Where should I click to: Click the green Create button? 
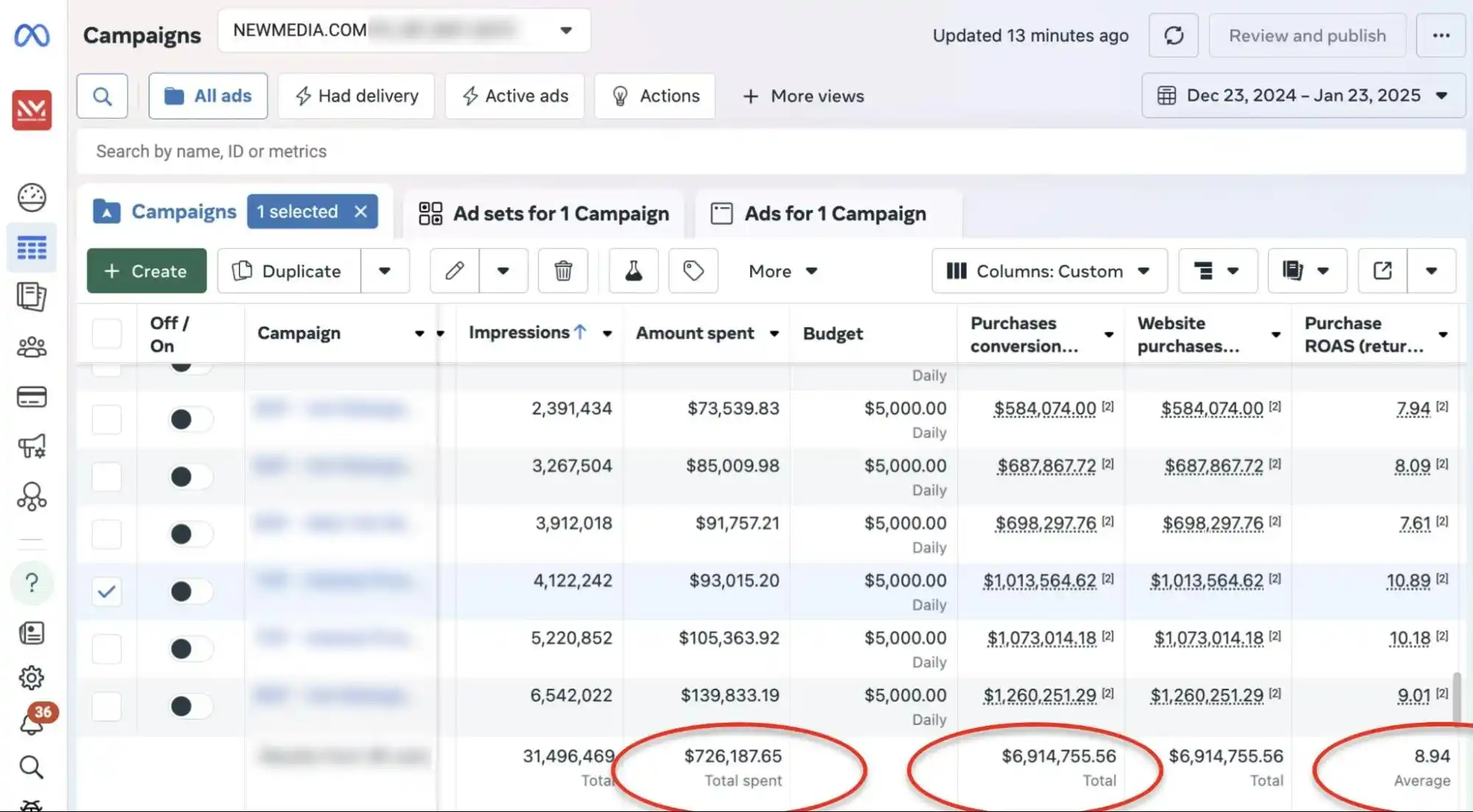click(147, 271)
